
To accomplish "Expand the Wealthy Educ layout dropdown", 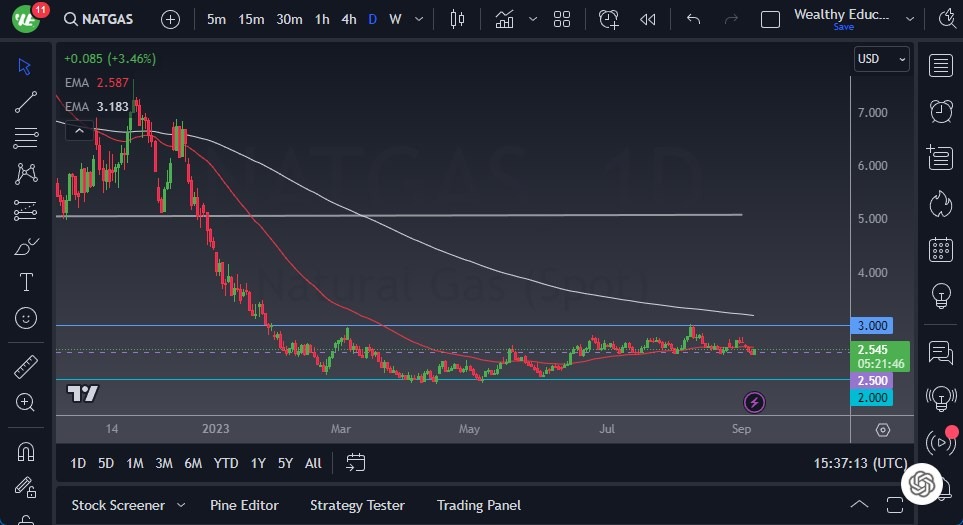I will tap(909, 19).
